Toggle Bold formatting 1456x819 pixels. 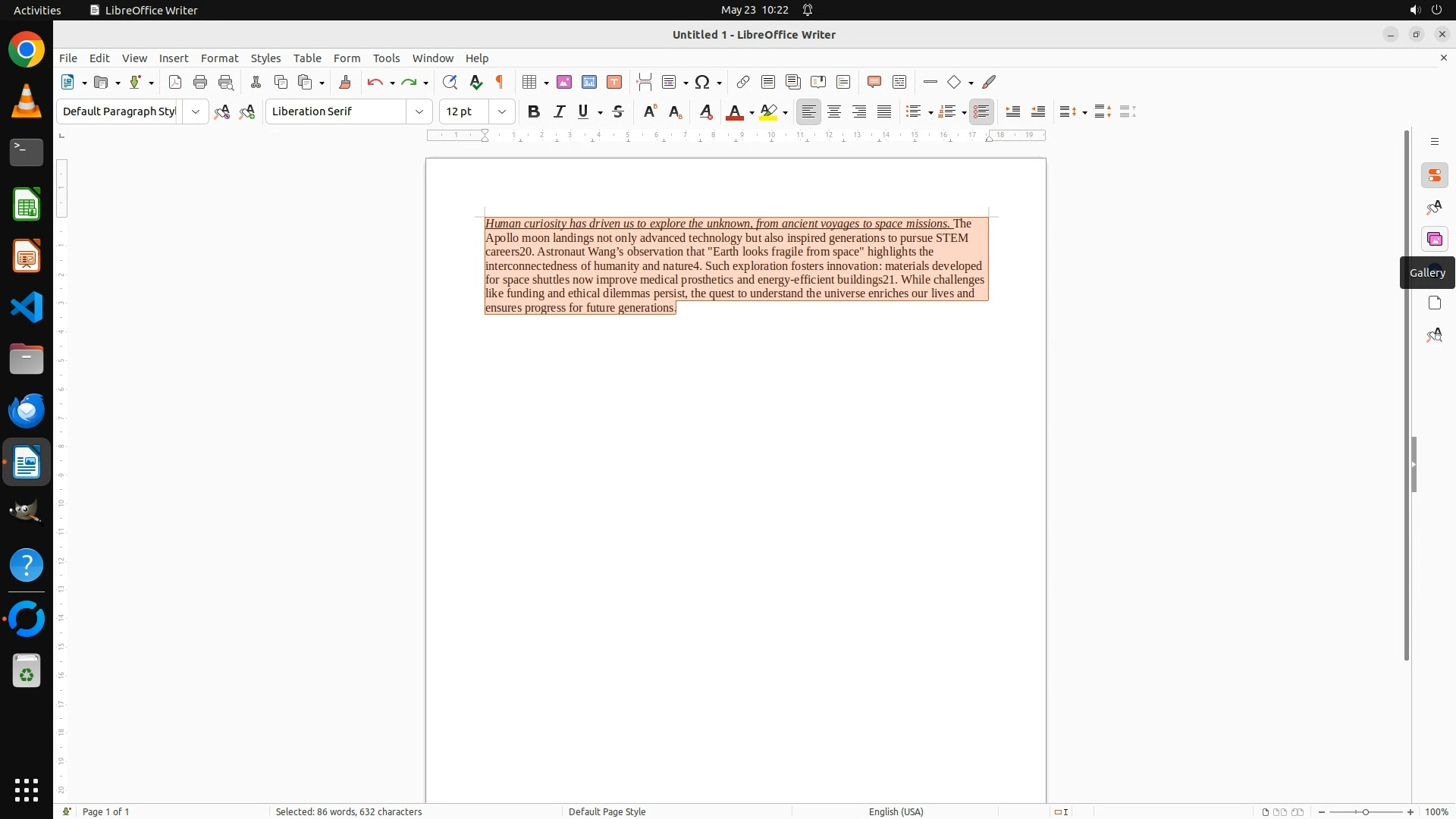point(534,111)
